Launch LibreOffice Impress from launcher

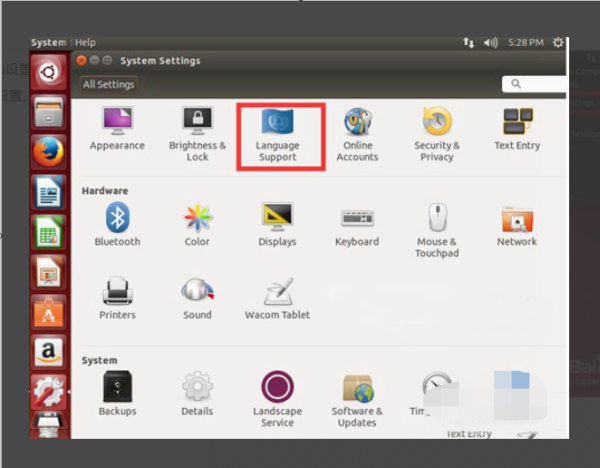(49, 272)
